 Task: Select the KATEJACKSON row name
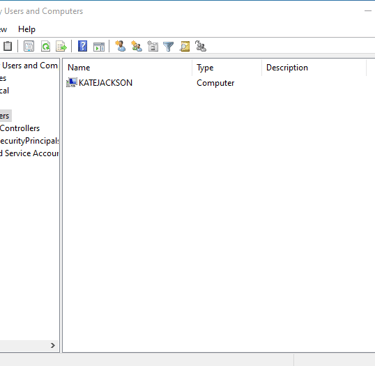pos(105,83)
